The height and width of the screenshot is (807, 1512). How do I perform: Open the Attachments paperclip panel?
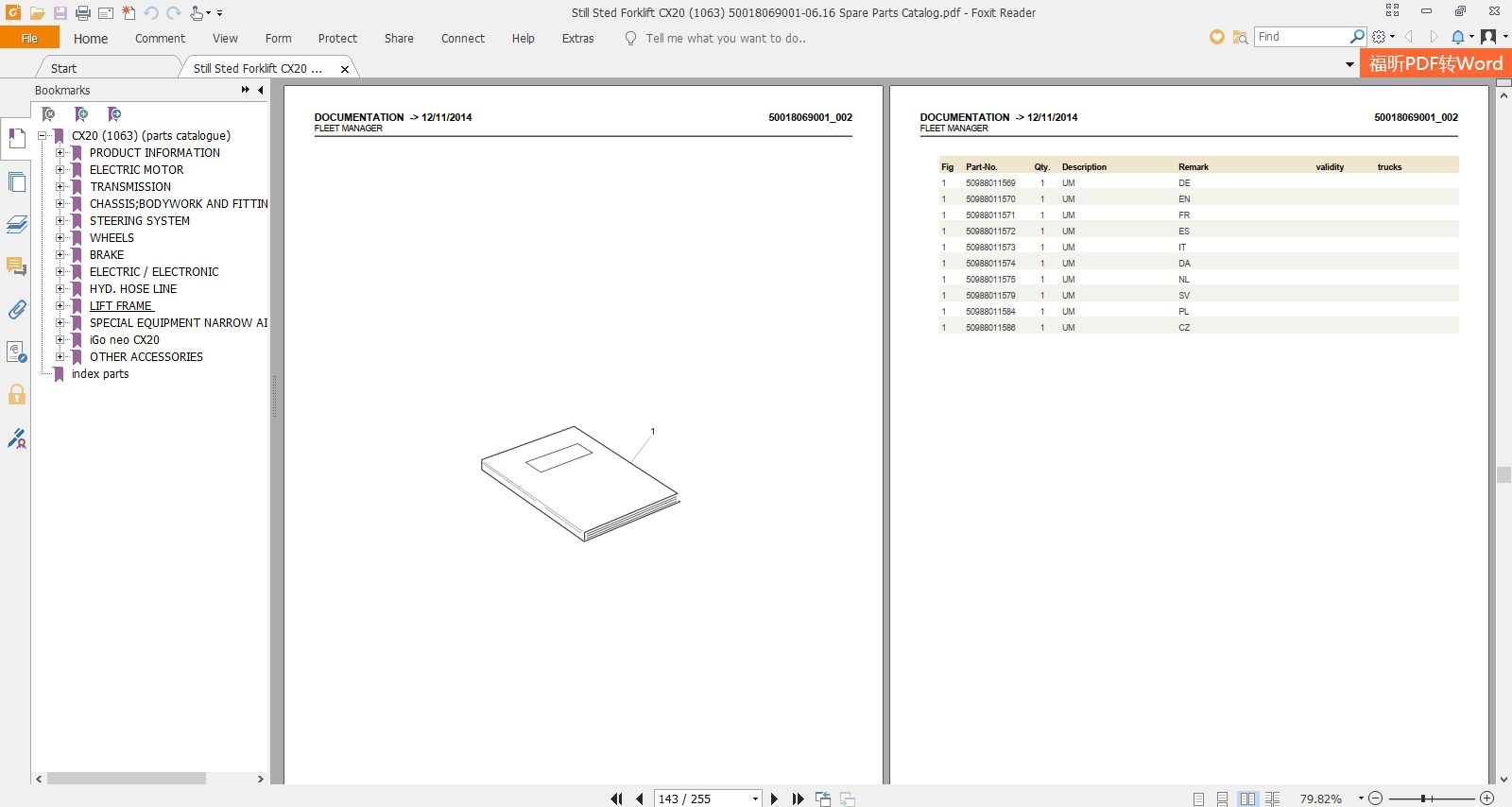tap(16, 310)
